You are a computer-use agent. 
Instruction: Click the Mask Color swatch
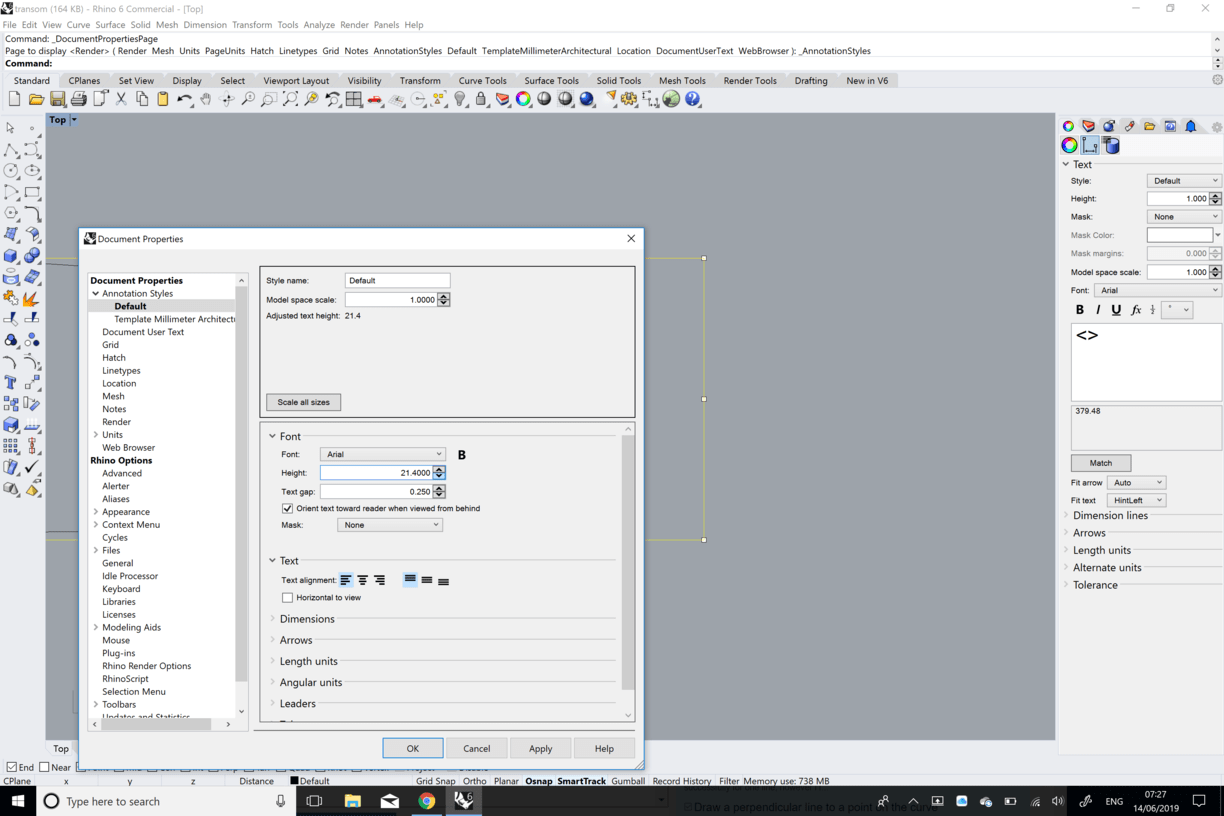1179,235
